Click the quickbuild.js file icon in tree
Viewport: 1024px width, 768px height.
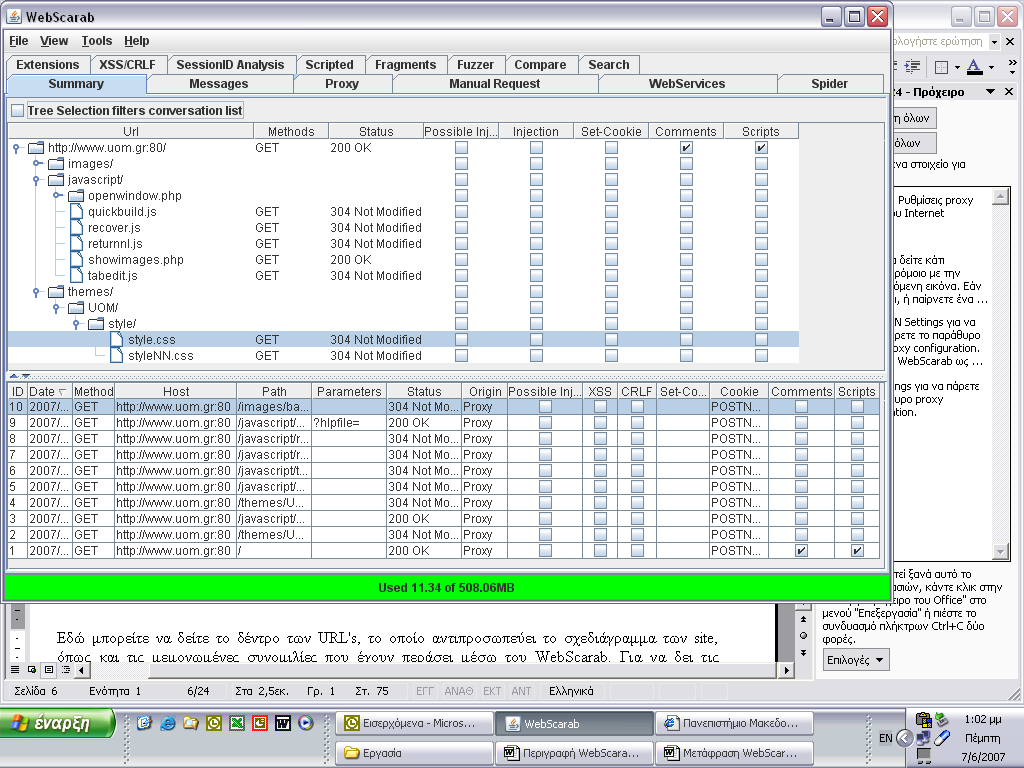[x=77, y=212]
